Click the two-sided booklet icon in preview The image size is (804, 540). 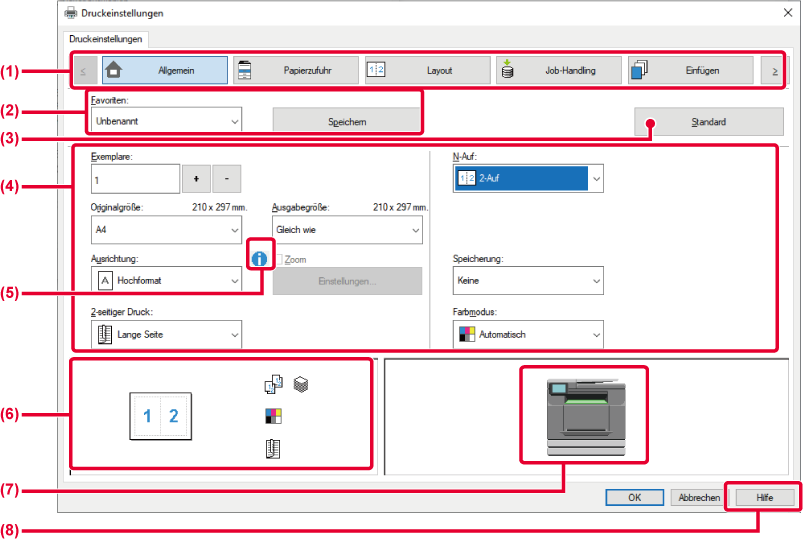(274, 447)
